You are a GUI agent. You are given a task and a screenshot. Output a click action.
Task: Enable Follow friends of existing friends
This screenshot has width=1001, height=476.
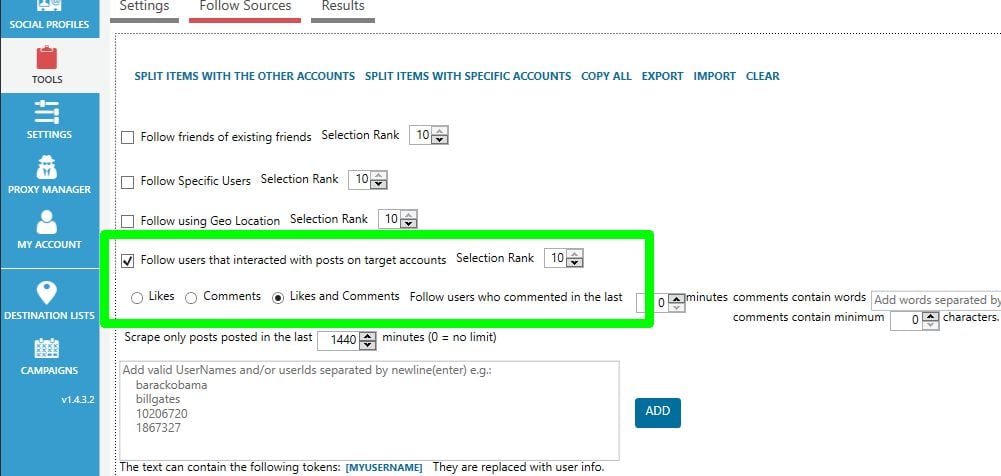128,137
